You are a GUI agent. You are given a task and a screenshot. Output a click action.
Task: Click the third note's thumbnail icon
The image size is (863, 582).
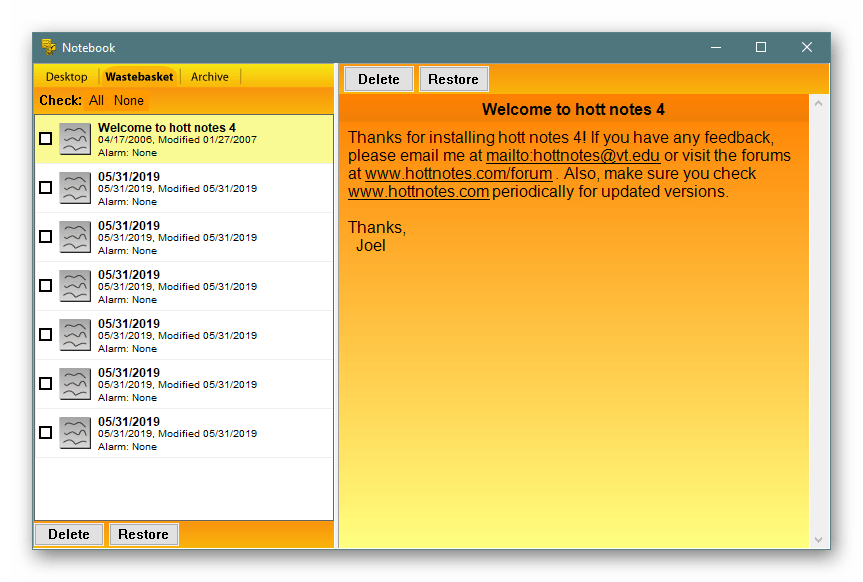(x=75, y=237)
